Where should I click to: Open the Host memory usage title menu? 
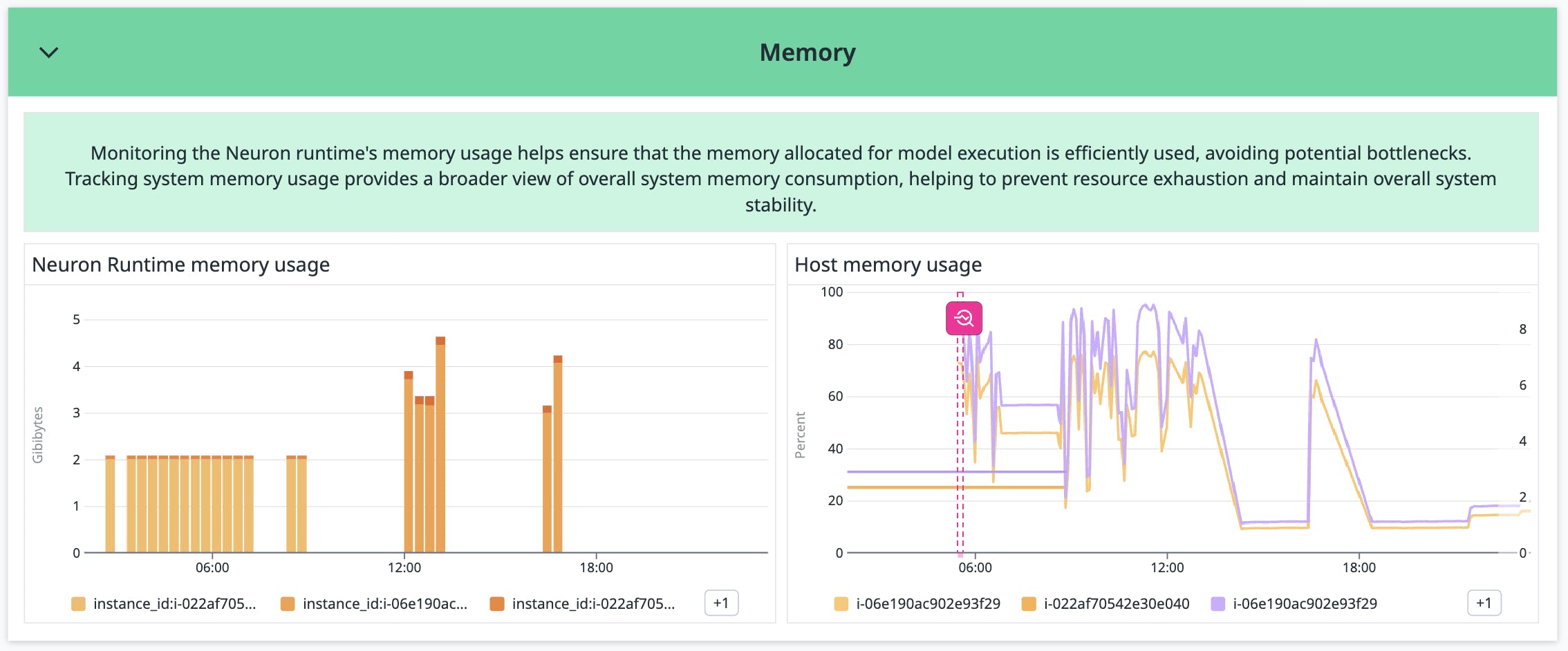point(888,265)
